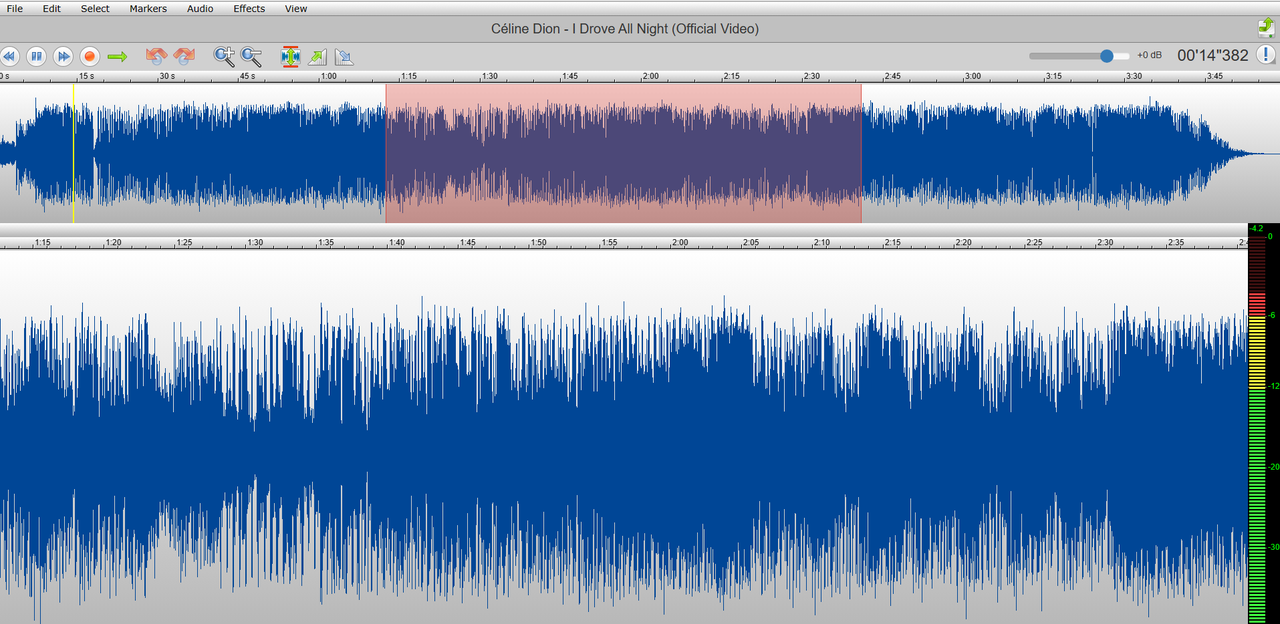This screenshot has height=624, width=1280.
Task: Zoom in on the waveform
Action: 224,57
